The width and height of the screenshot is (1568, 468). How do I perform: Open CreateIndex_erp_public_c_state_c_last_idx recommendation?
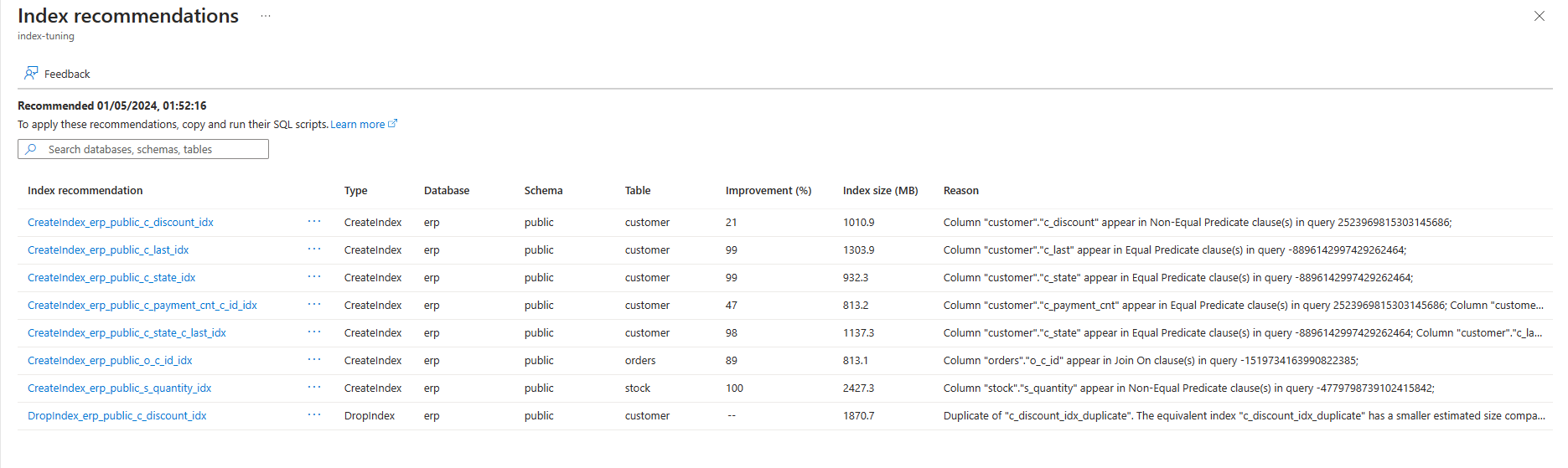[x=127, y=332]
